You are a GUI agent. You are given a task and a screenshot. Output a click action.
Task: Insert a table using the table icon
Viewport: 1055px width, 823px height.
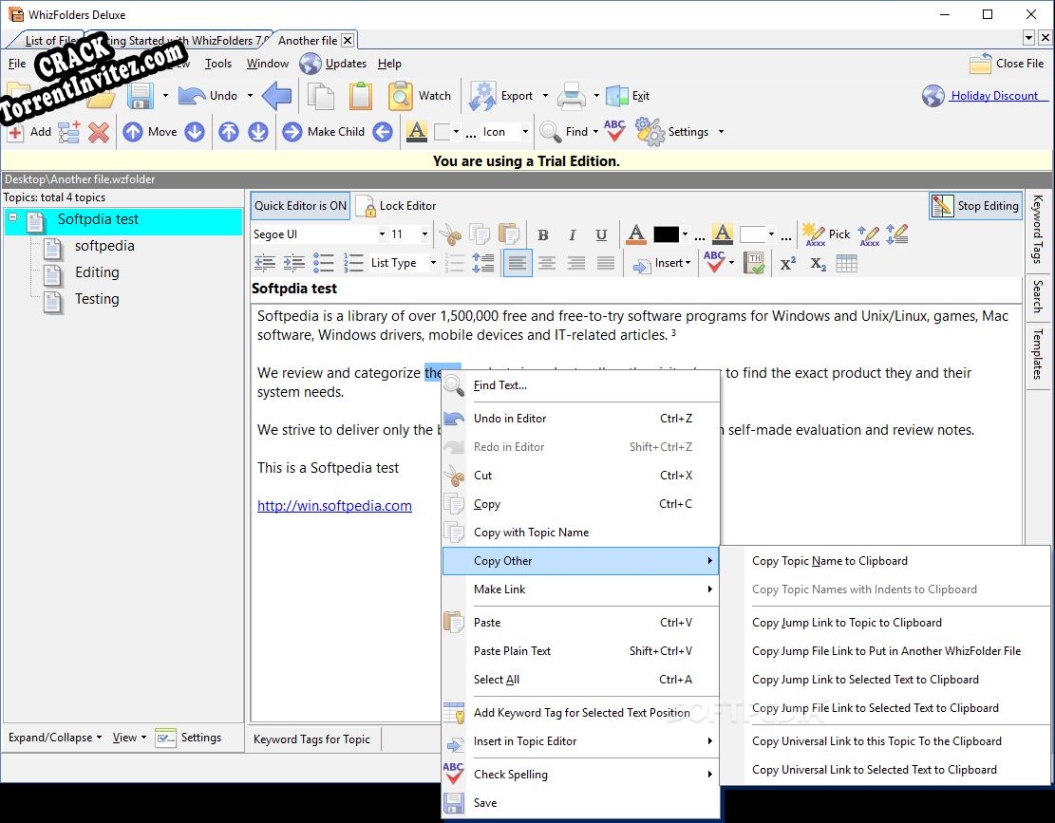845,263
